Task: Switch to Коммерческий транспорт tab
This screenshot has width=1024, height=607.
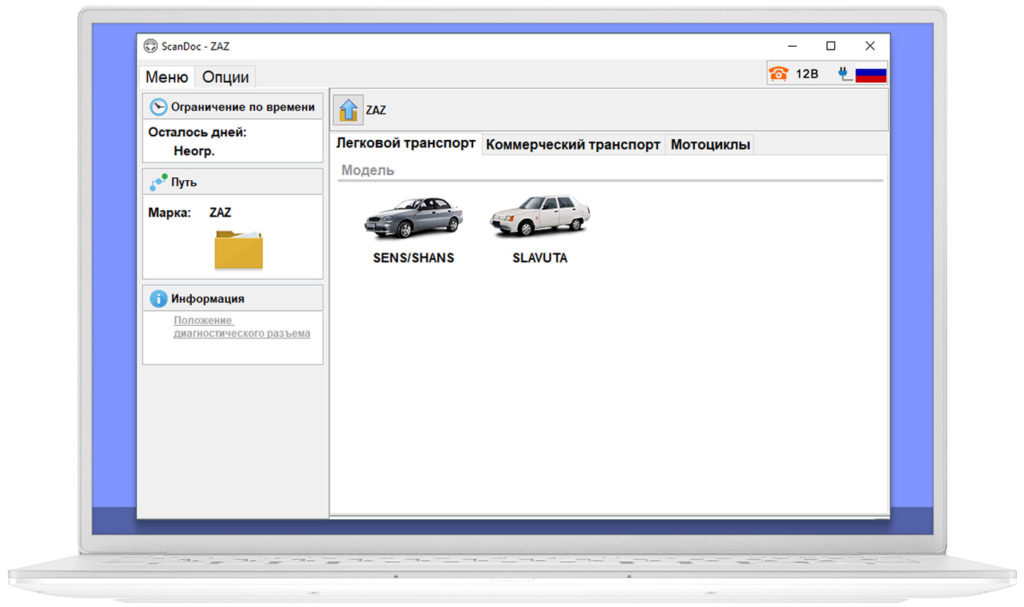Action: click(x=573, y=144)
